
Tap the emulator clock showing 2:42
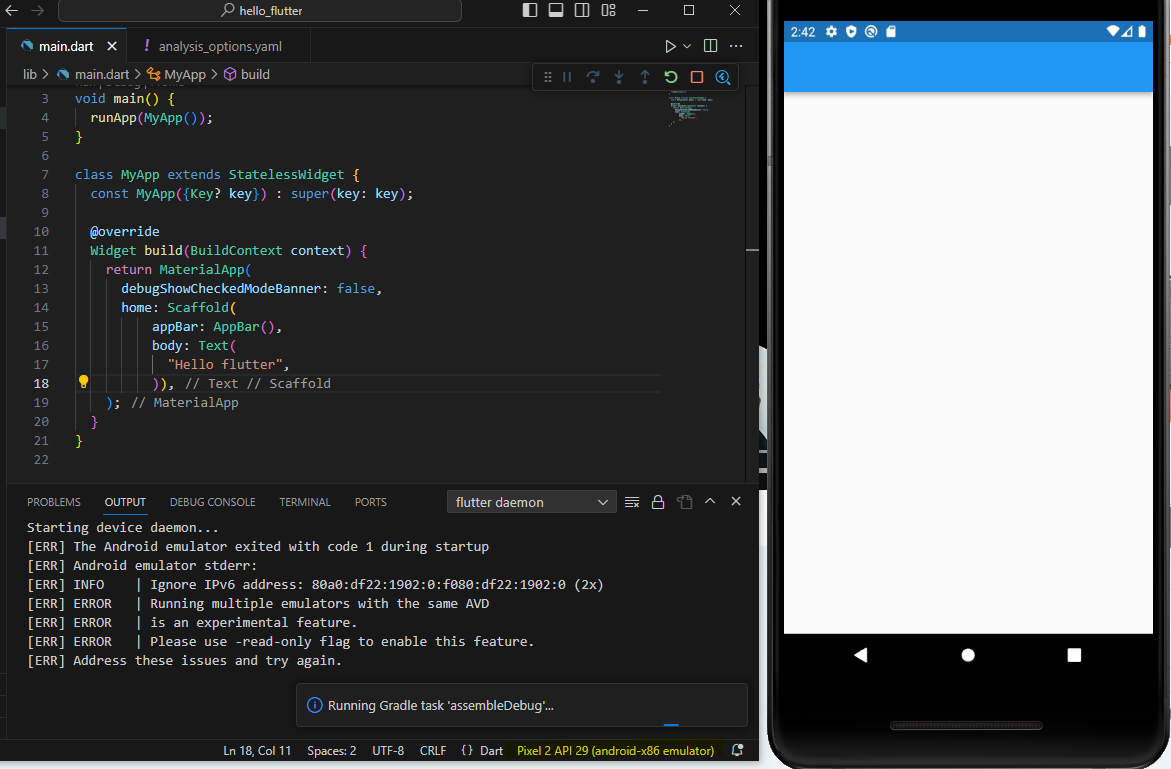pos(803,31)
